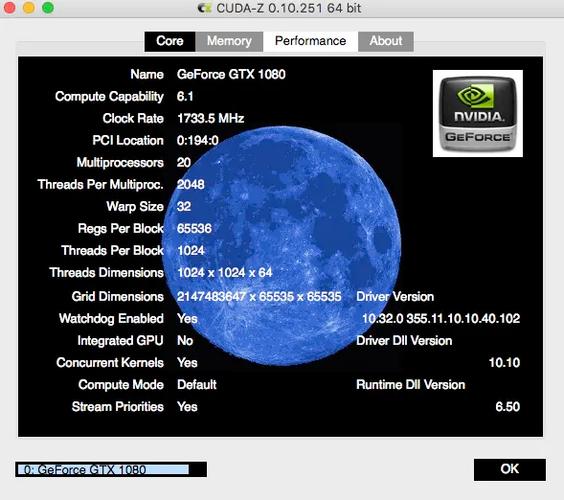Image resolution: width=564 pixels, height=500 pixels.
Task: Click the red close window button
Action: point(9,8)
